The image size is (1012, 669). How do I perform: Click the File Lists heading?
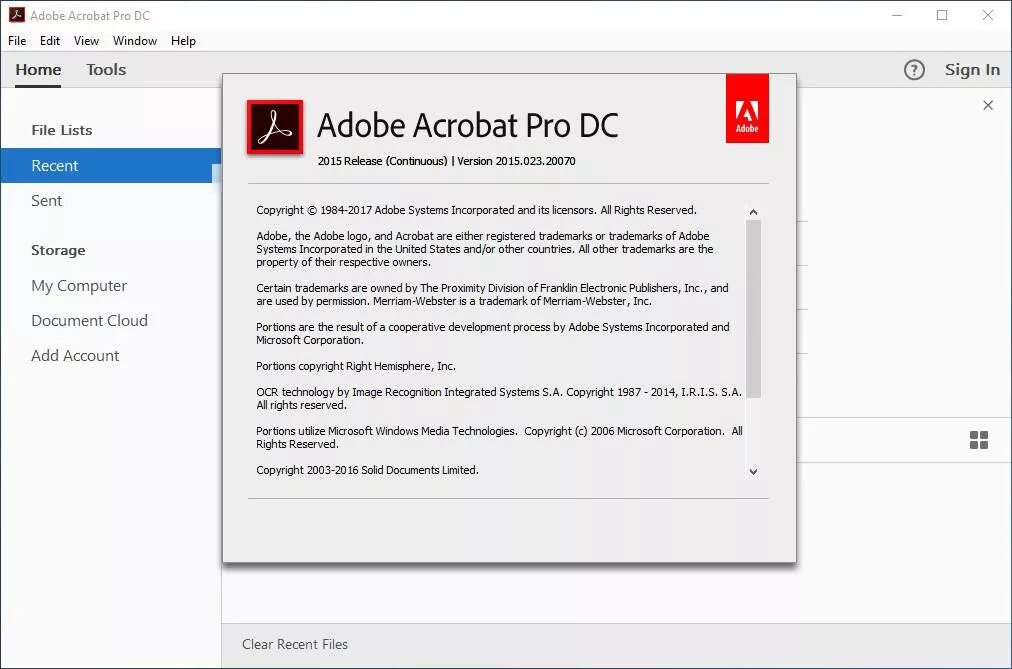[62, 130]
